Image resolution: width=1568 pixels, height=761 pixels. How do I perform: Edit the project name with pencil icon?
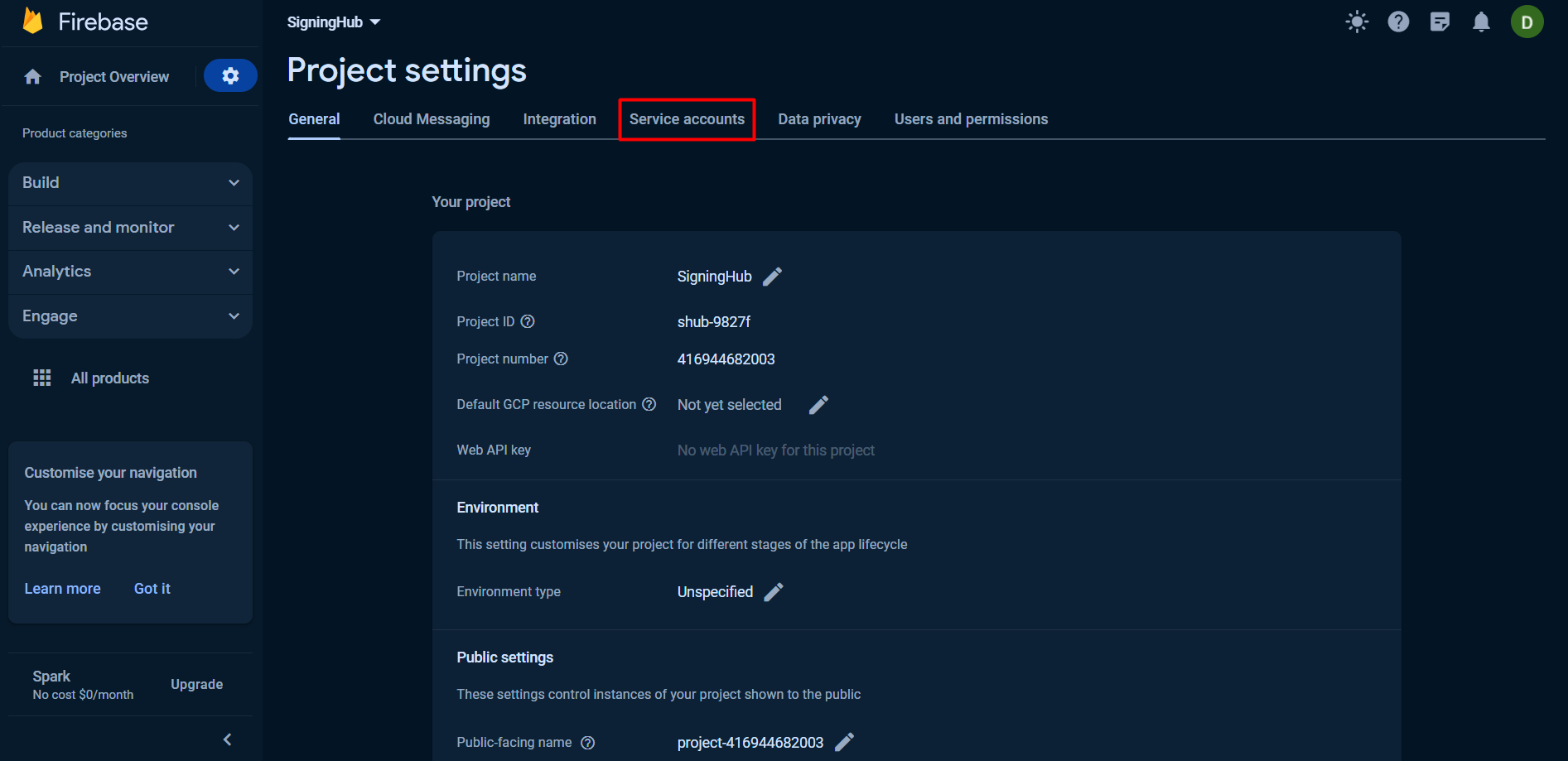tap(772, 277)
